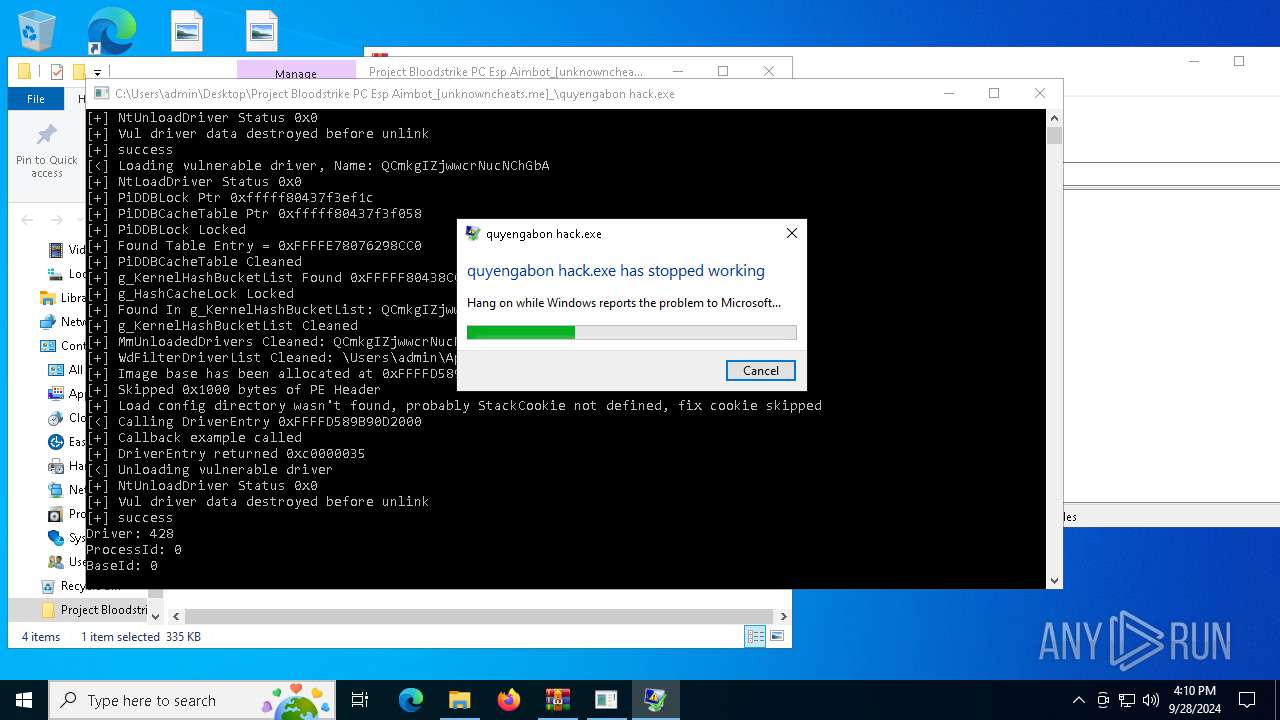Select Videos in the Explorer navigation pane

tap(69, 250)
